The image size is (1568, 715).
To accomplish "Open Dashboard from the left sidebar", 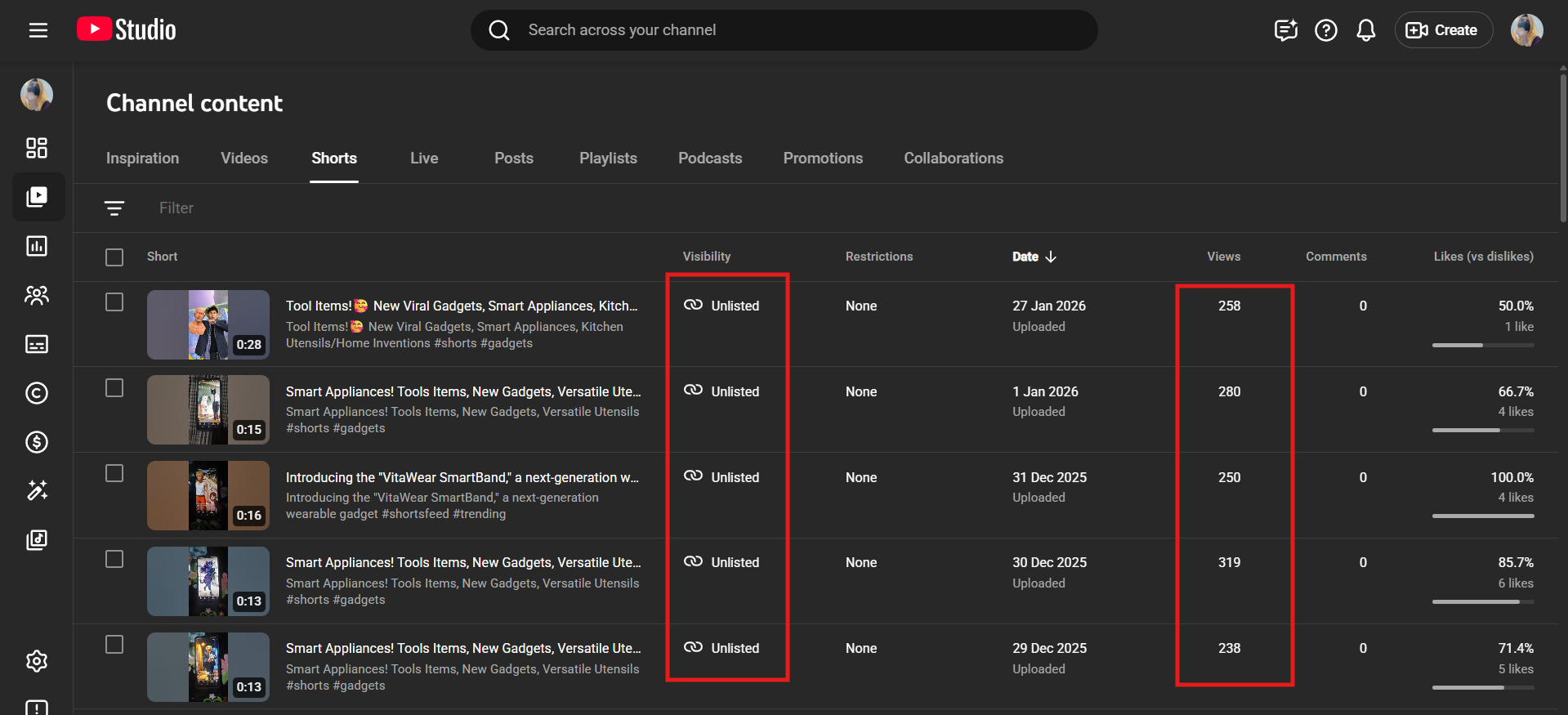I will tap(37, 148).
